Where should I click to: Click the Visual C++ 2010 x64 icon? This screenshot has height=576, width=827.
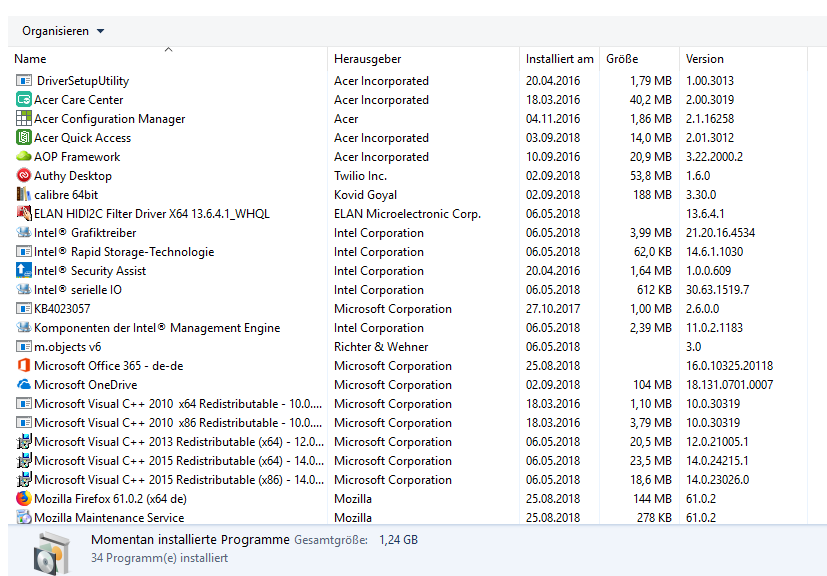tap(24, 404)
